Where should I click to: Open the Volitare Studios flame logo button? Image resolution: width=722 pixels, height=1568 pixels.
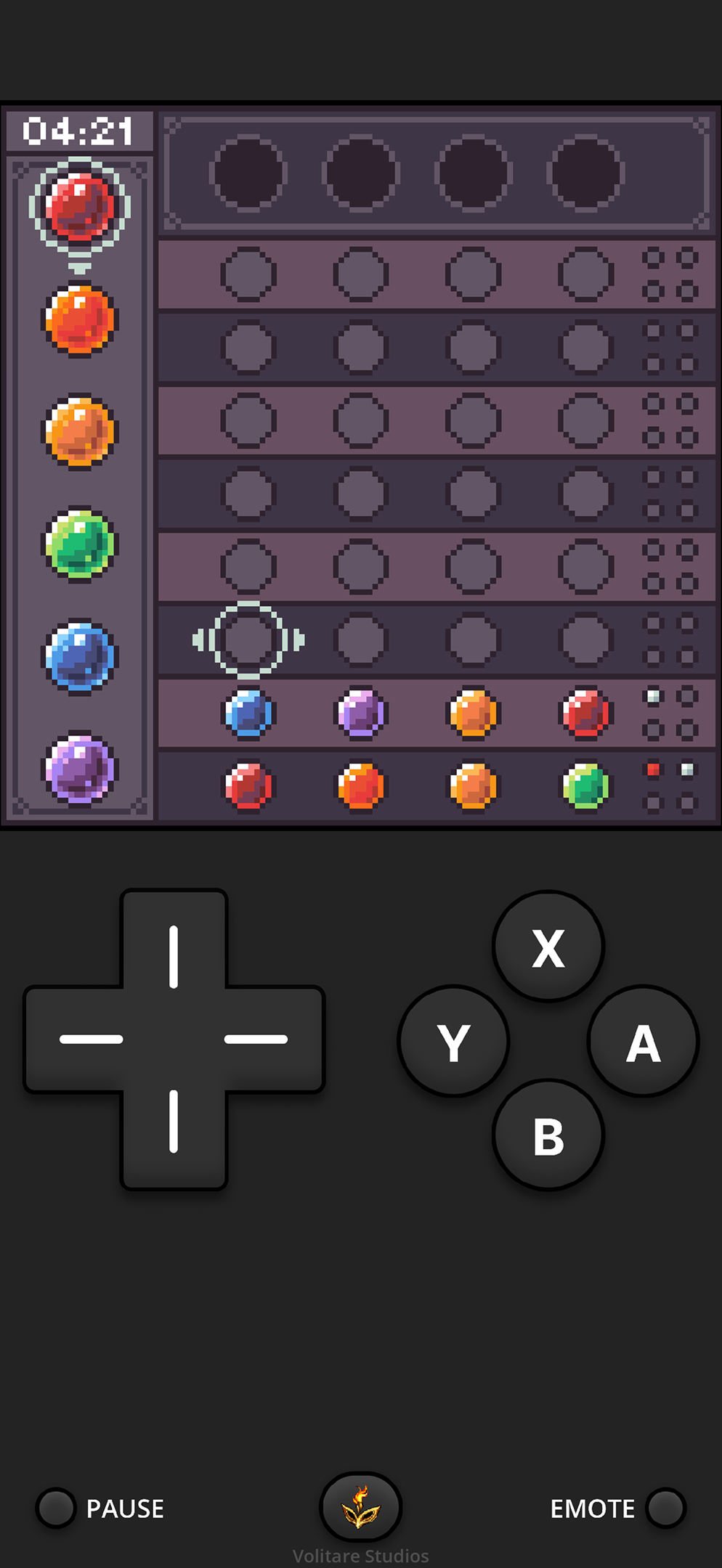point(361,1506)
